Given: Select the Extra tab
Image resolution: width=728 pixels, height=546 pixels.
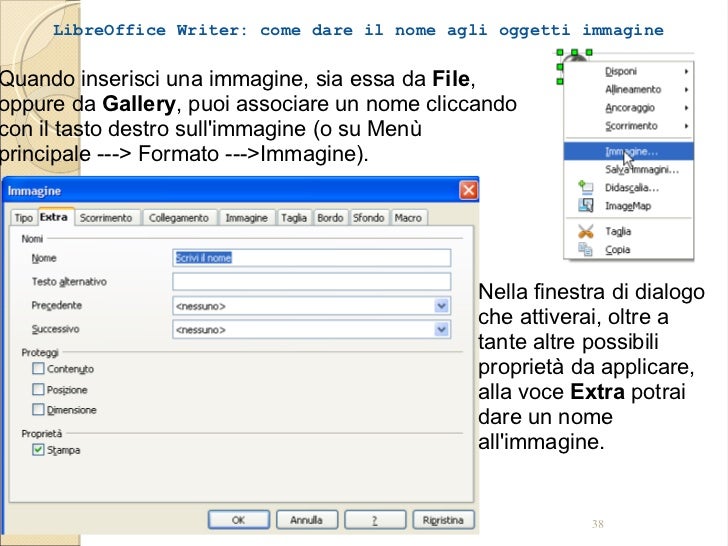Looking at the screenshot, I should (54, 217).
